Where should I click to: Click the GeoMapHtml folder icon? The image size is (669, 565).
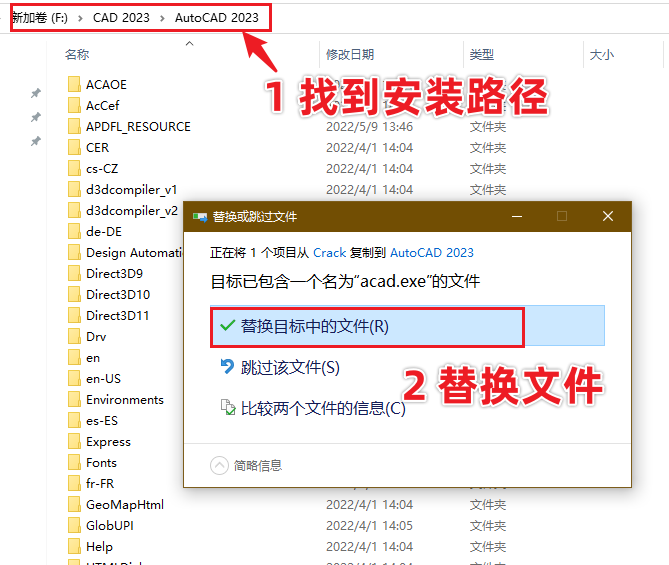[x=74, y=504]
